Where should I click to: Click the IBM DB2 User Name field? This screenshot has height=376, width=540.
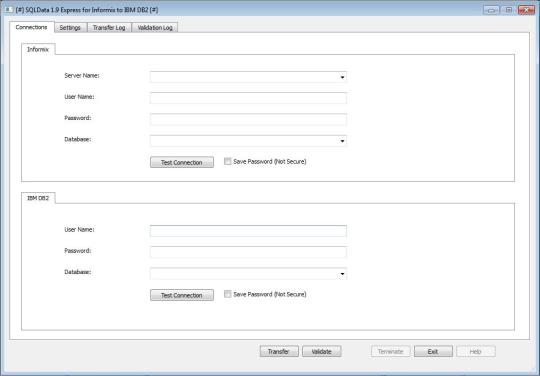point(248,231)
